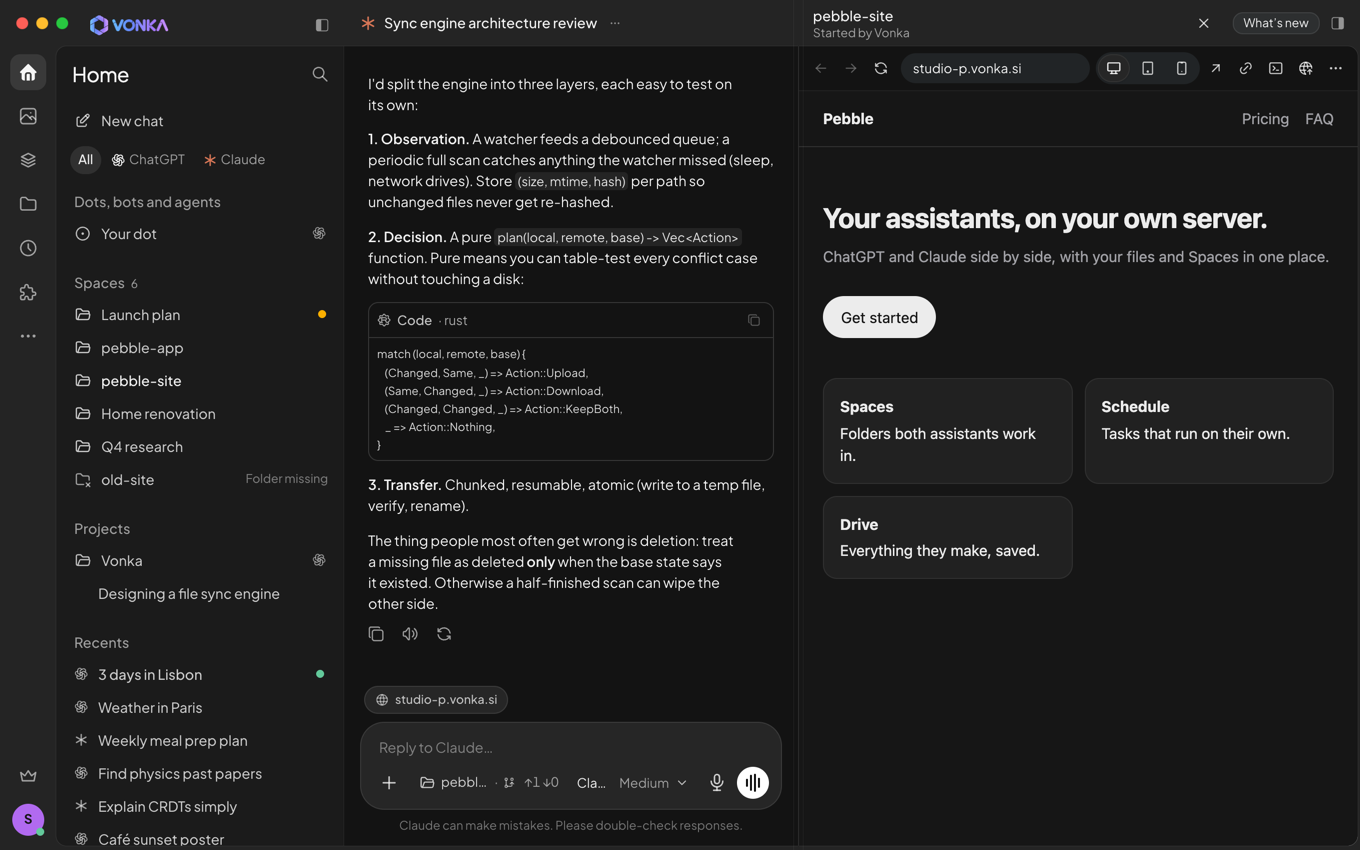Open the preview in an external window
The width and height of the screenshot is (1360, 850).
[1216, 68]
